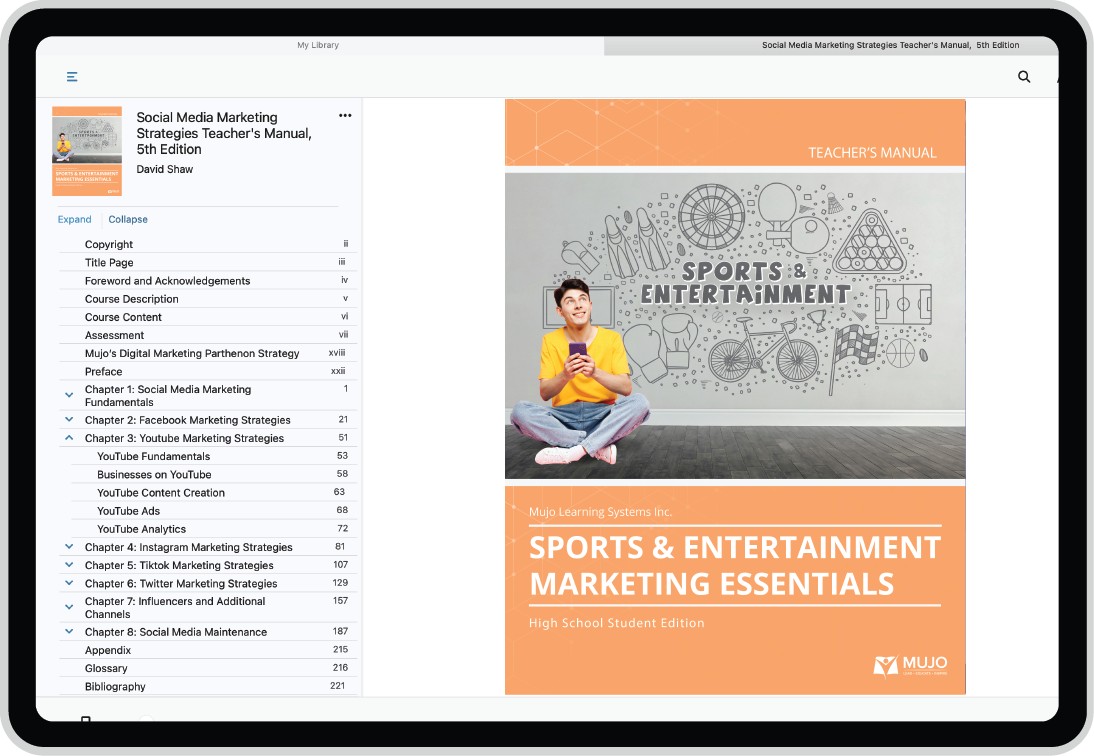The image size is (1094, 756).
Task: Open Chapter 6: Twitter Marketing Strategies
Action: [x=181, y=583]
